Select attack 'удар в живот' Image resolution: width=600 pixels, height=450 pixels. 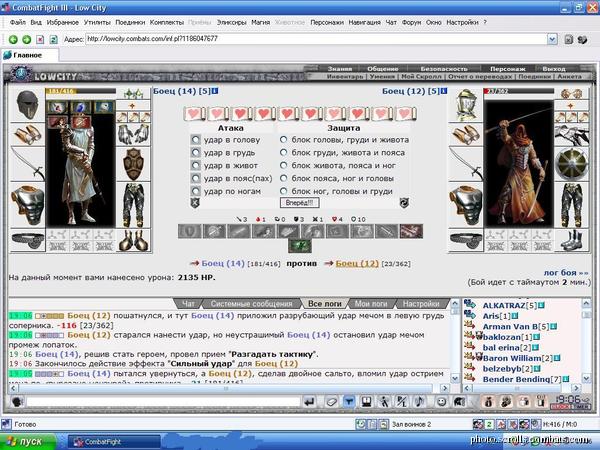coord(196,165)
